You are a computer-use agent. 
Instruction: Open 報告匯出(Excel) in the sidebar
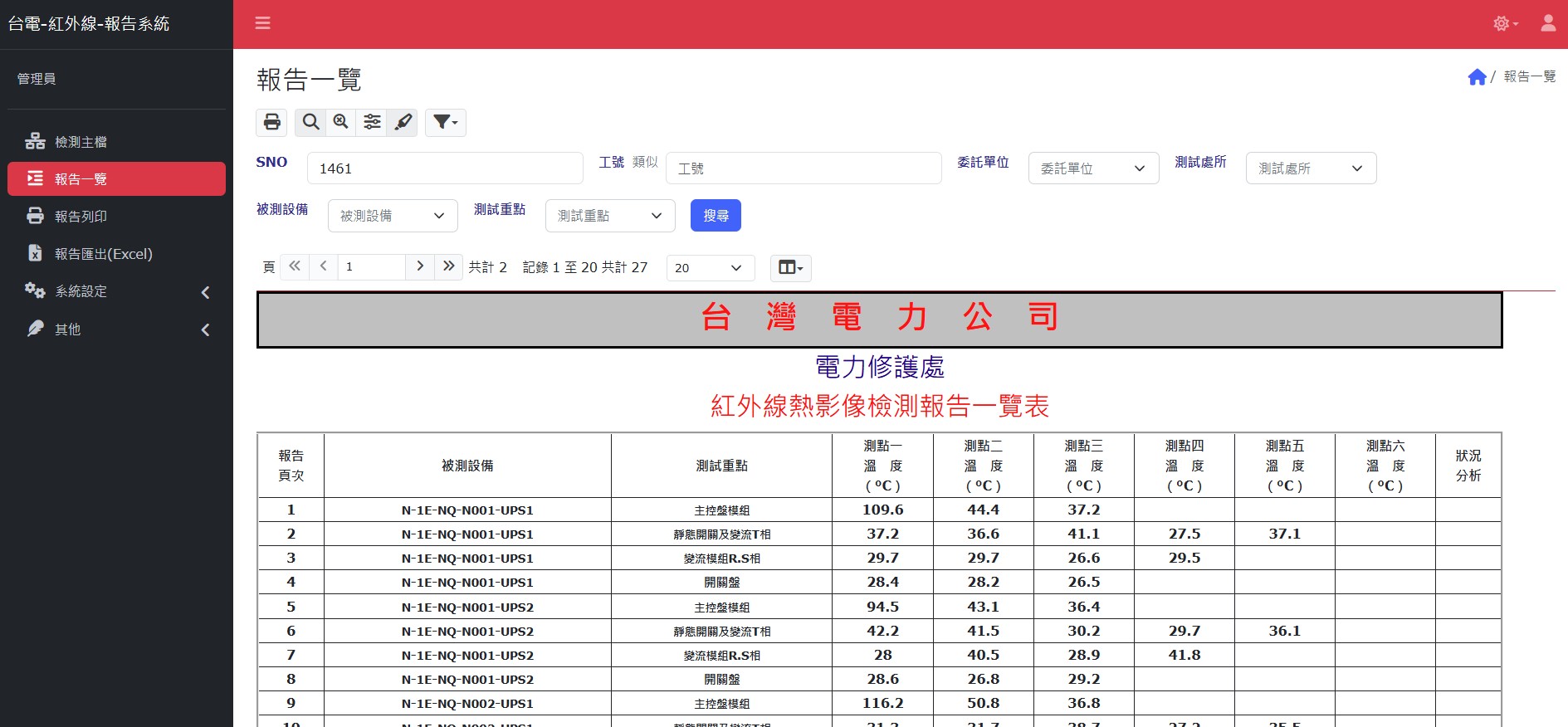tap(116, 254)
